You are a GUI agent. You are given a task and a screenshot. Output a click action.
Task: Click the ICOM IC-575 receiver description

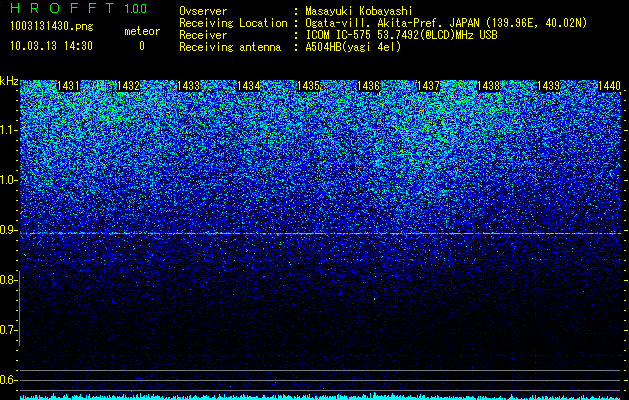tap(401, 35)
